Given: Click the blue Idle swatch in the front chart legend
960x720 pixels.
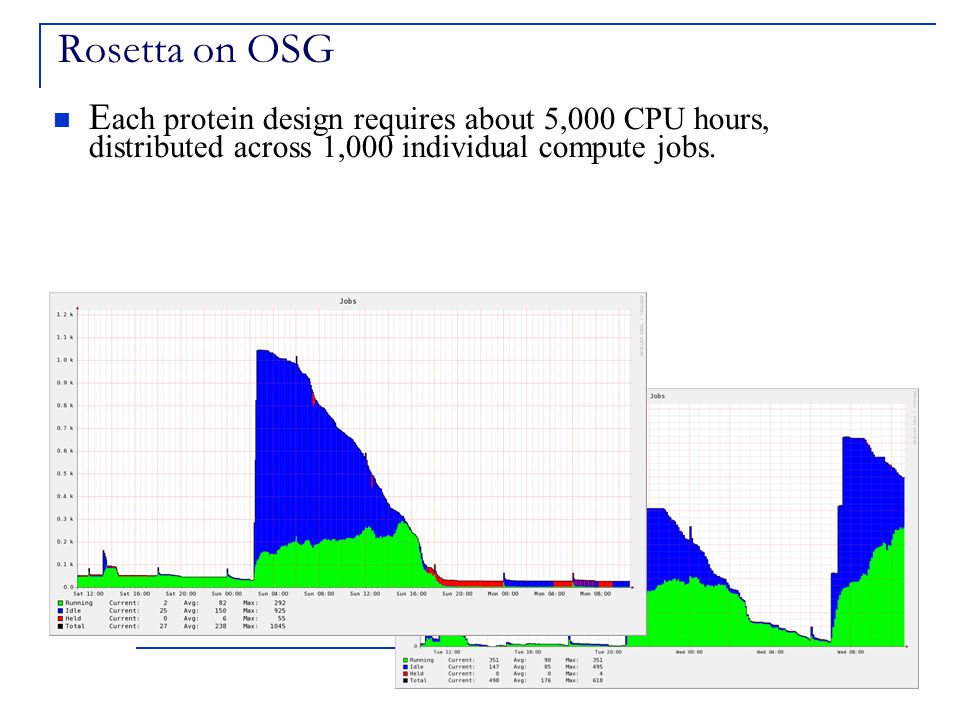Looking at the screenshot, I should [61, 610].
